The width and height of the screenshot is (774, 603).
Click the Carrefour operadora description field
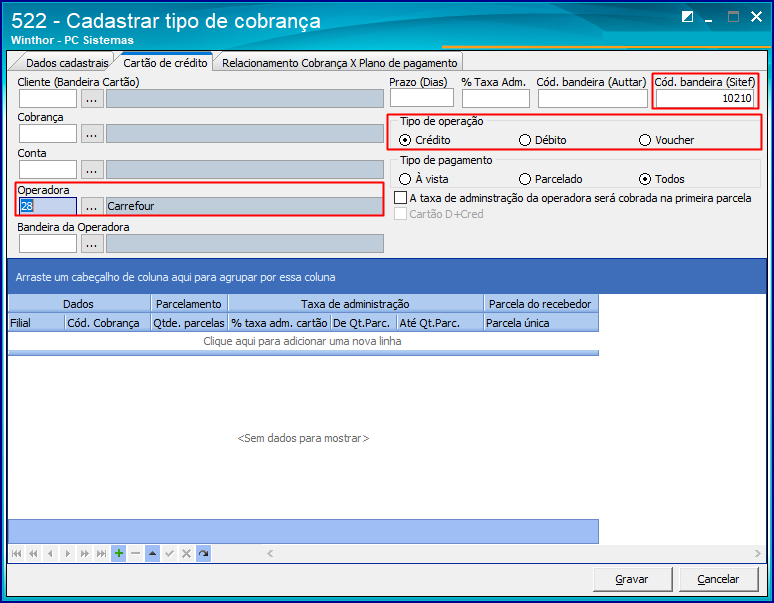pos(244,206)
